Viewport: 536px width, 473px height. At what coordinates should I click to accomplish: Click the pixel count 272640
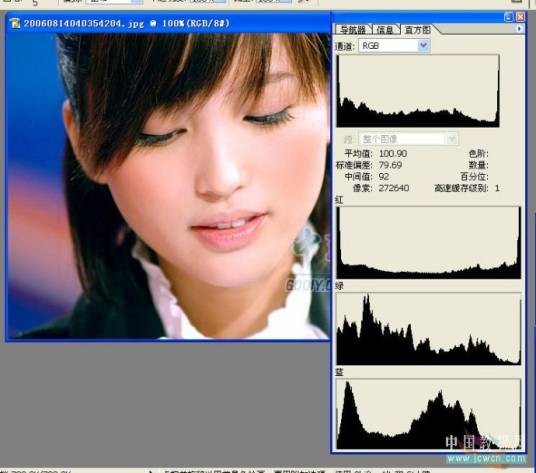[394, 188]
